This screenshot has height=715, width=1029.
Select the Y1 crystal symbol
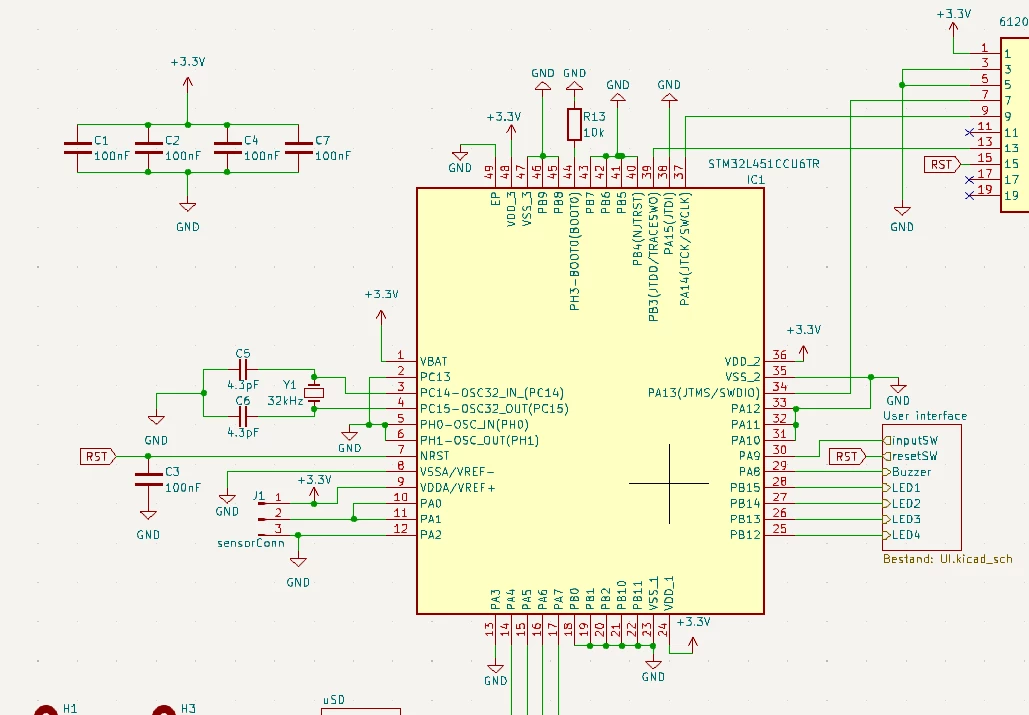tap(314, 393)
